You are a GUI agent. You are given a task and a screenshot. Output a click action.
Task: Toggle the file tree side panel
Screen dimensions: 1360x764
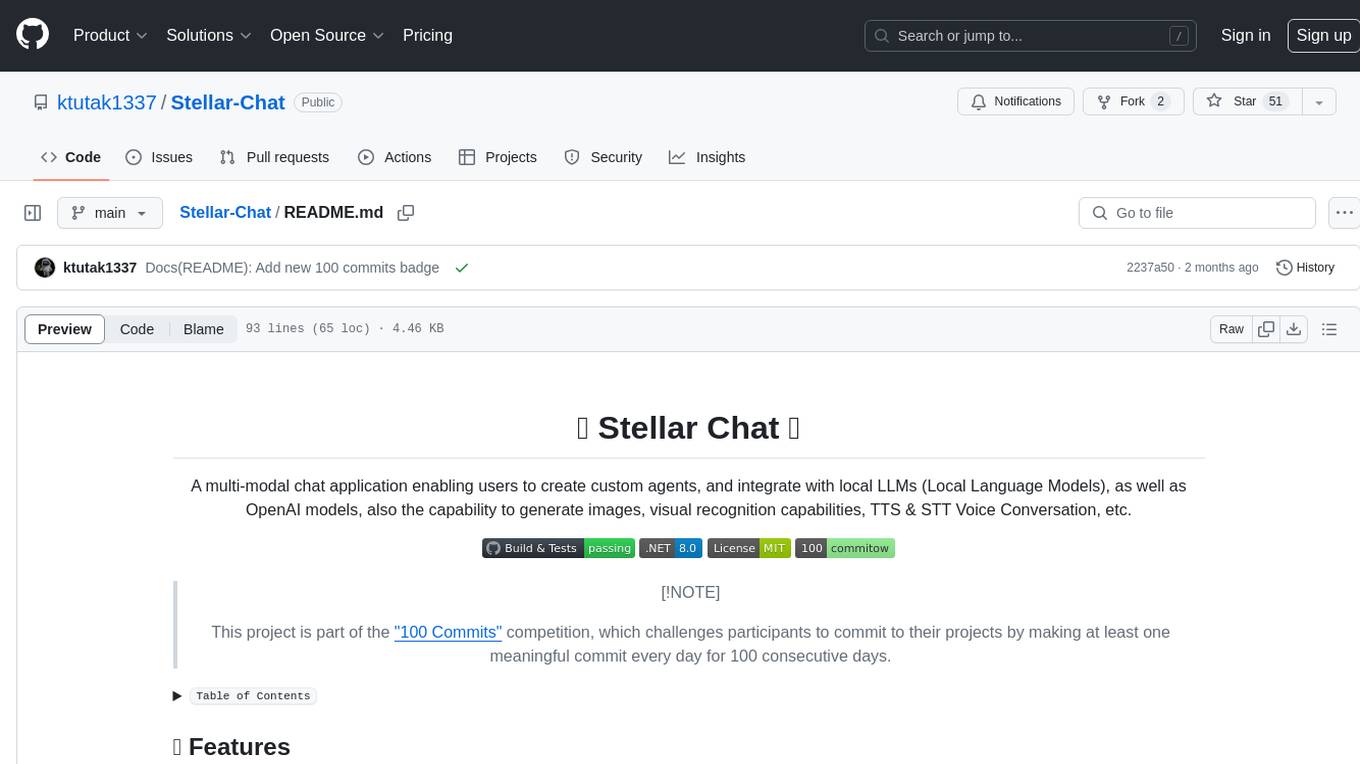(33, 213)
